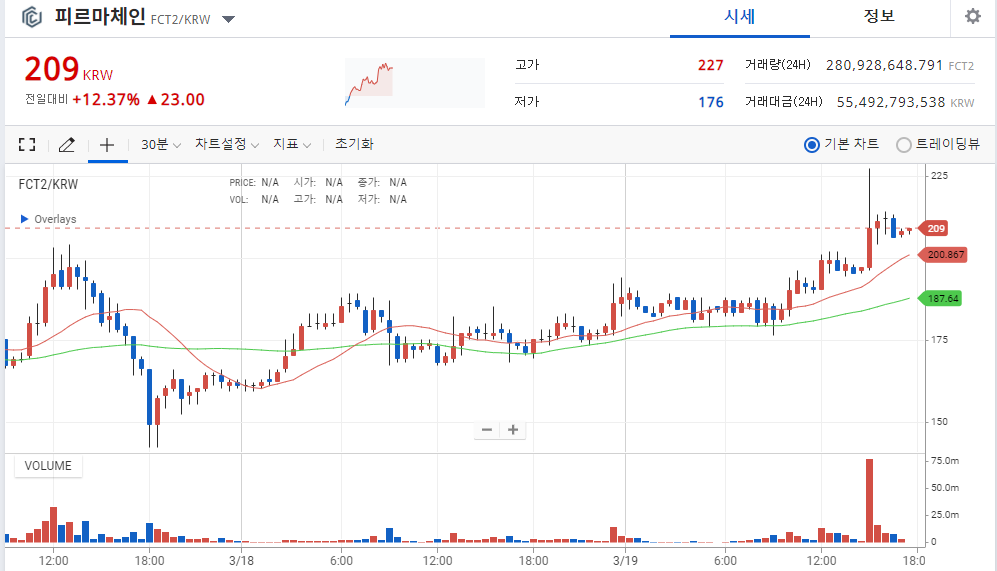Click the mini price sparkline thumbnail
Viewport: 997px width, 571px height.
[415, 83]
